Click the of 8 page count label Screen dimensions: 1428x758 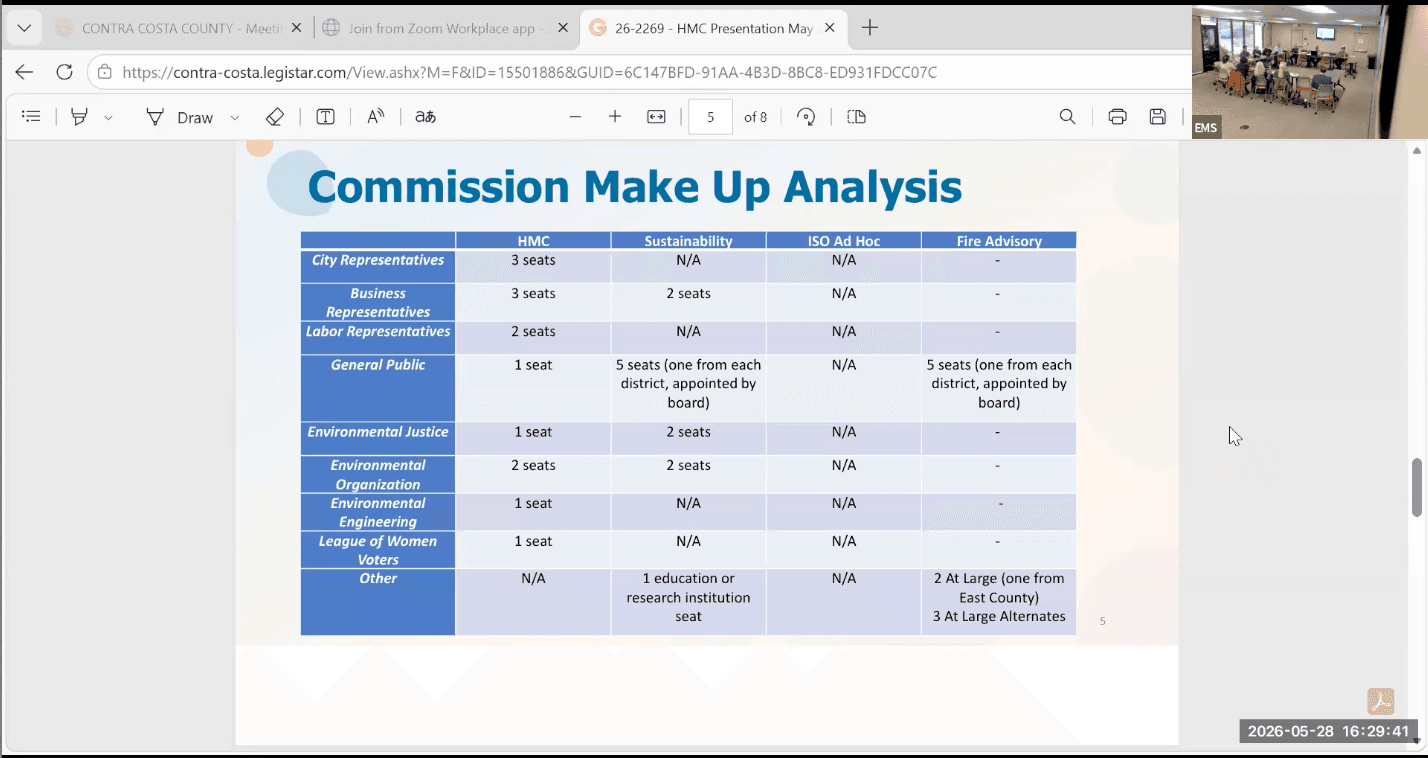(x=756, y=117)
